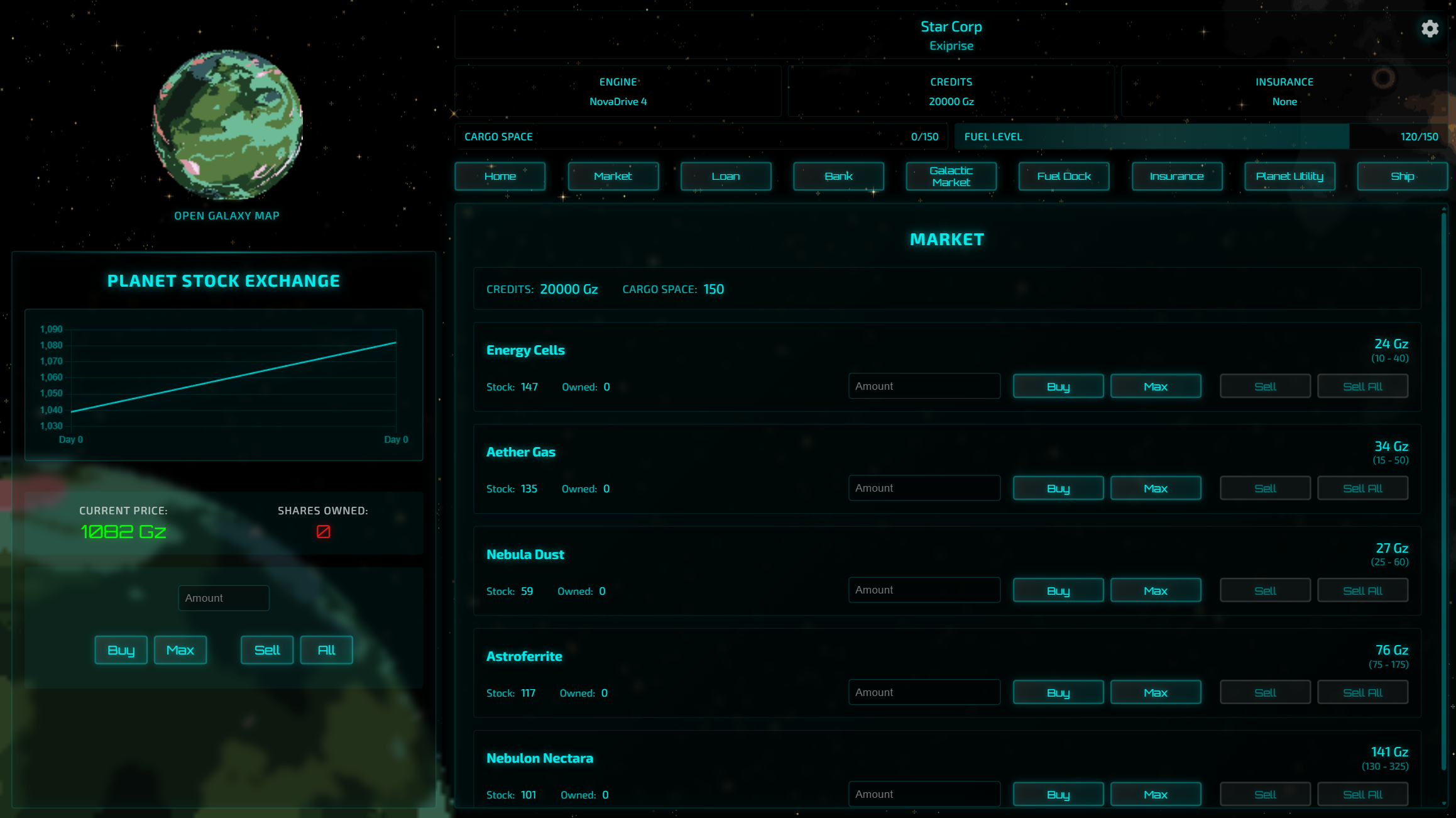The image size is (1456, 818).
Task: Click the red shares owned icon
Action: coord(323,532)
